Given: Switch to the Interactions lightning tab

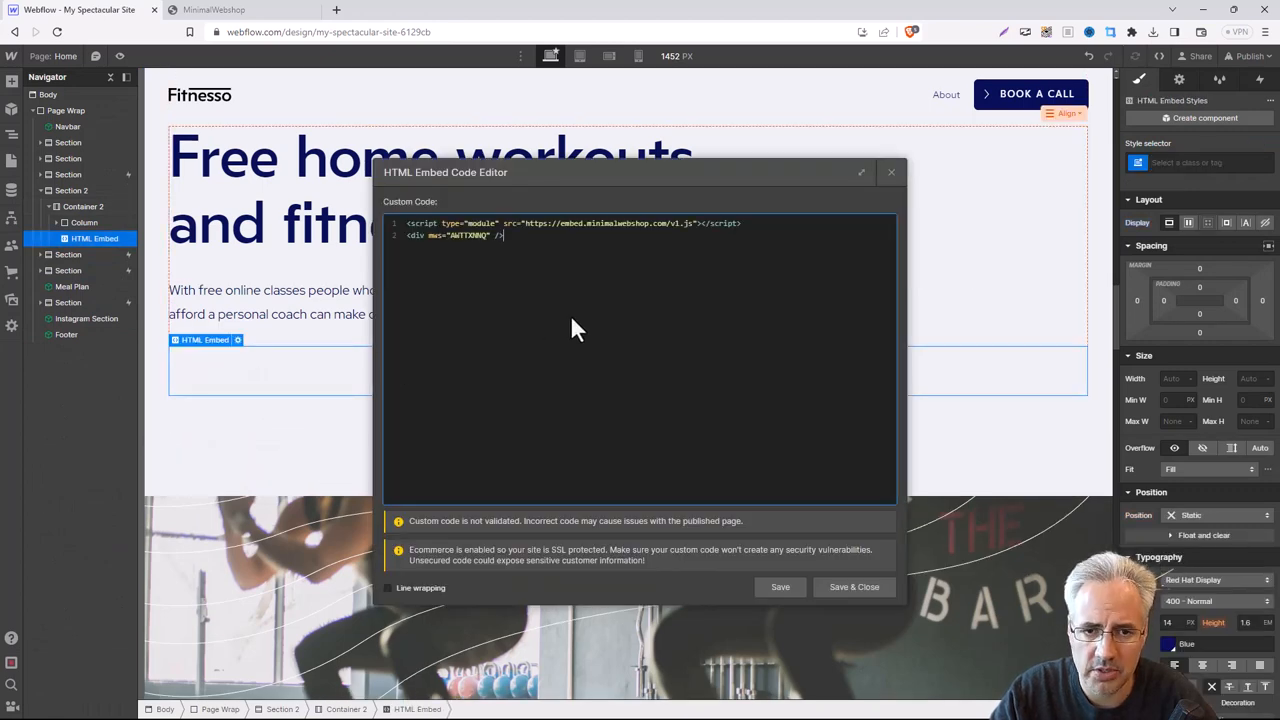Looking at the screenshot, I should tap(1259, 79).
